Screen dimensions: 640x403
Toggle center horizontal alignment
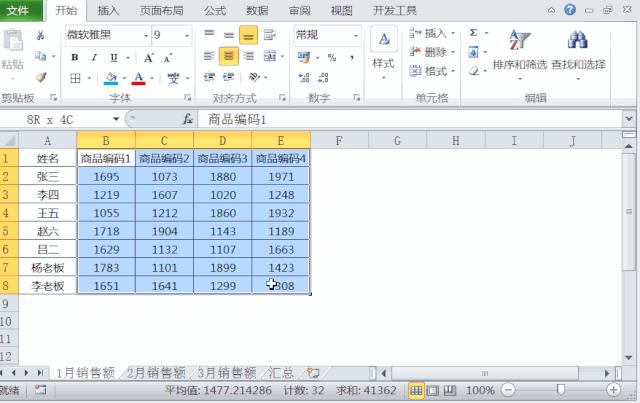click(x=229, y=56)
